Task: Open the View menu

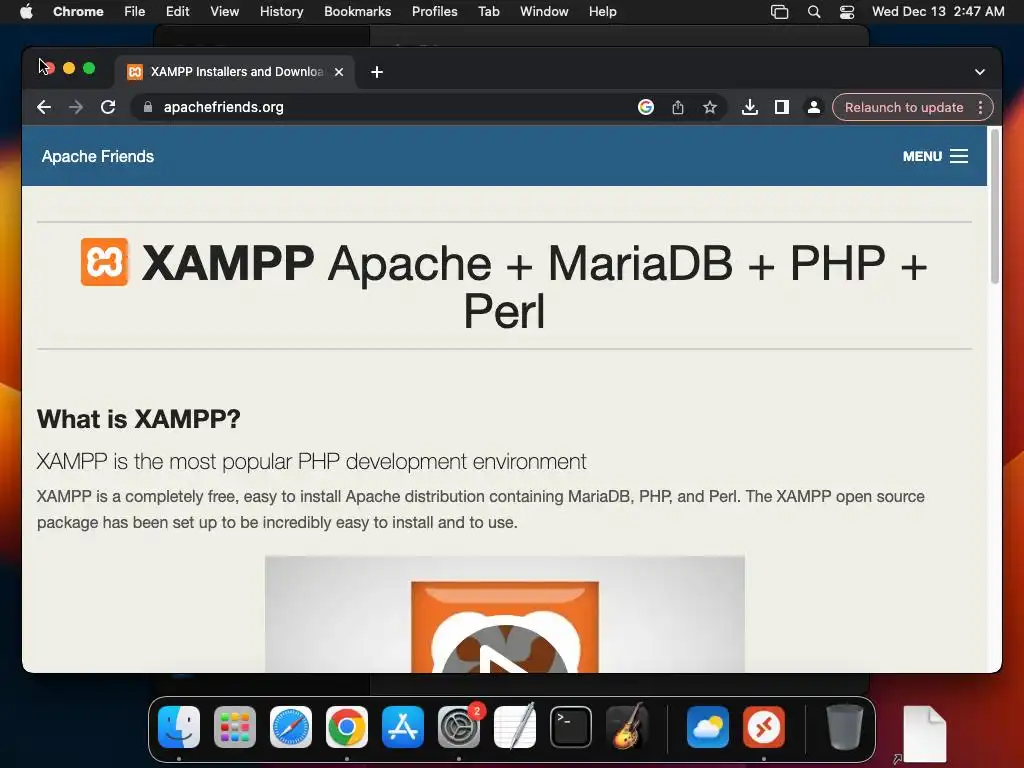Action: (x=224, y=12)
